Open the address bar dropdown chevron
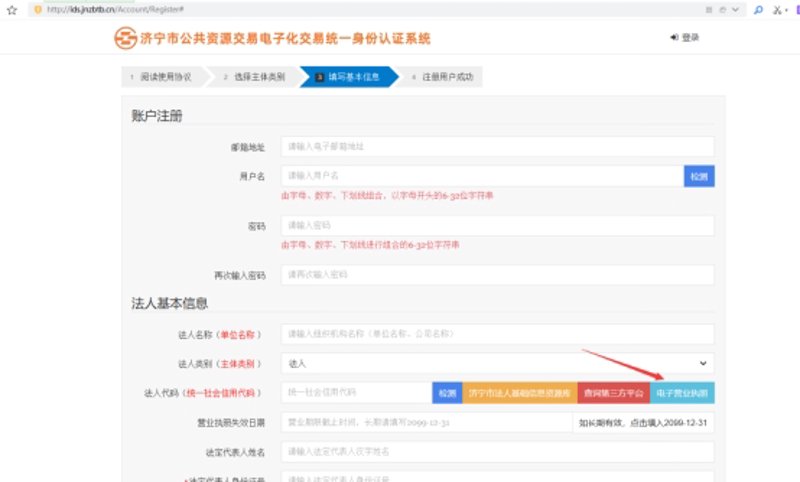 click(735, 9)
